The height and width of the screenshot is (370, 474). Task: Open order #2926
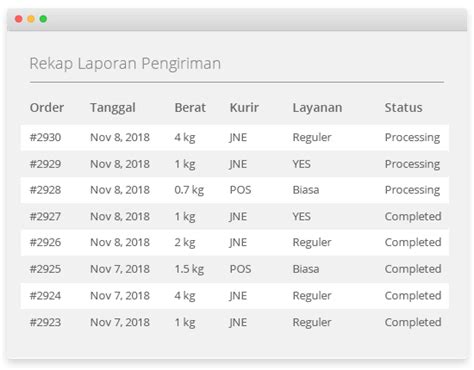click(45, 242)
